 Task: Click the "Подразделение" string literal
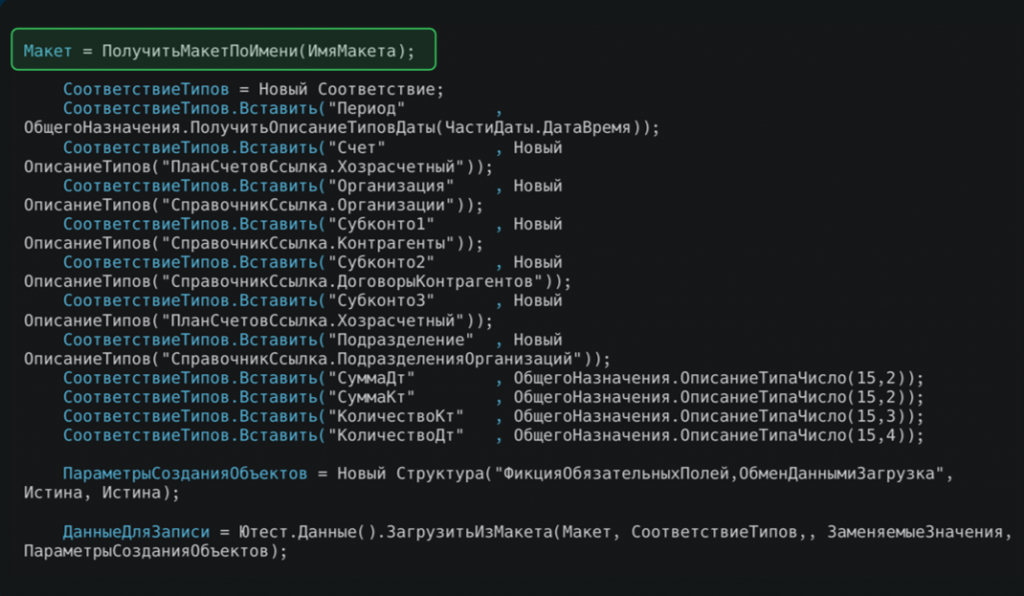(x=400, y=340)
